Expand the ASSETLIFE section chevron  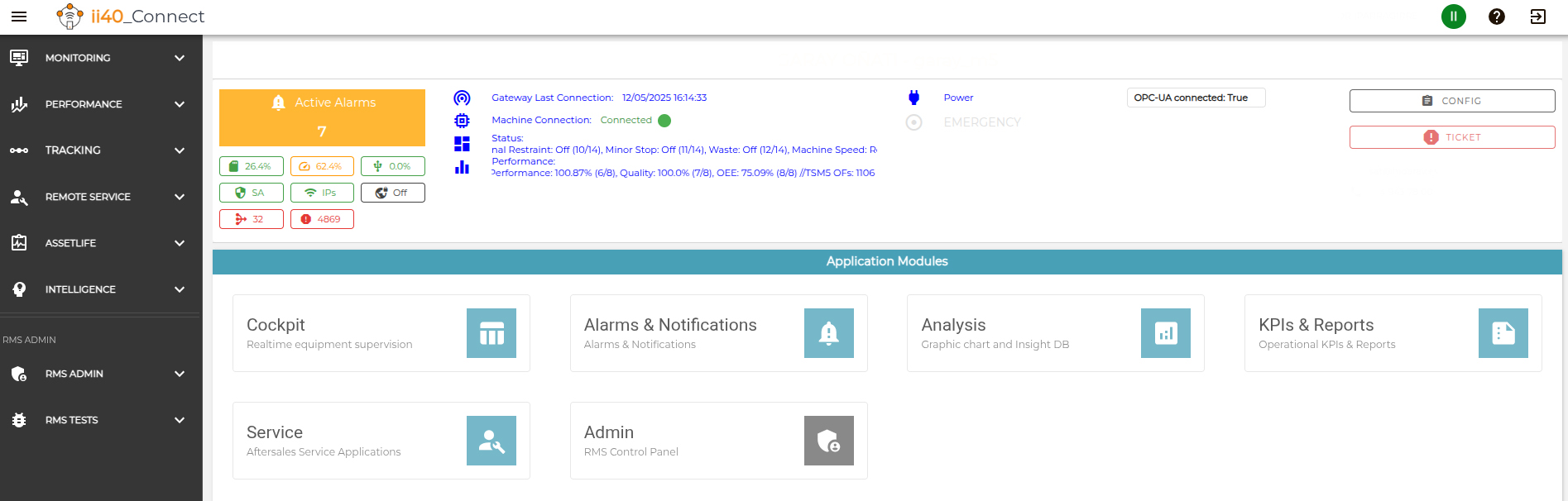pyautogui.click(x=180, y=243)
